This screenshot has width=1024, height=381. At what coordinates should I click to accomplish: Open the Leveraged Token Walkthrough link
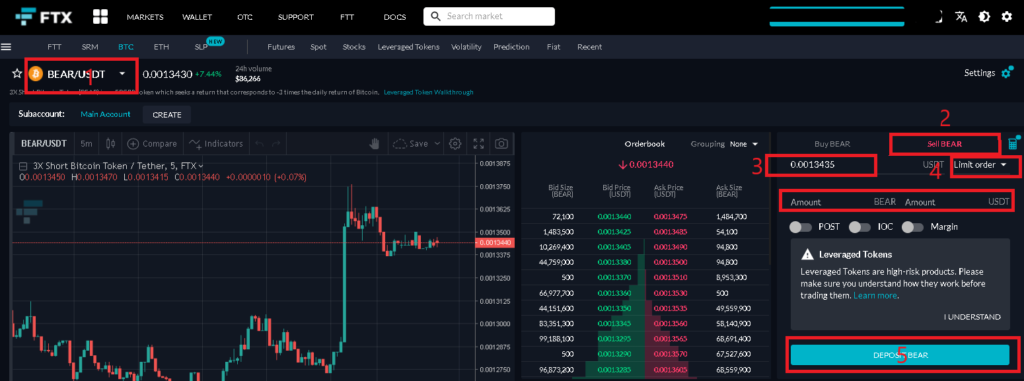click(x=428, y=92)
